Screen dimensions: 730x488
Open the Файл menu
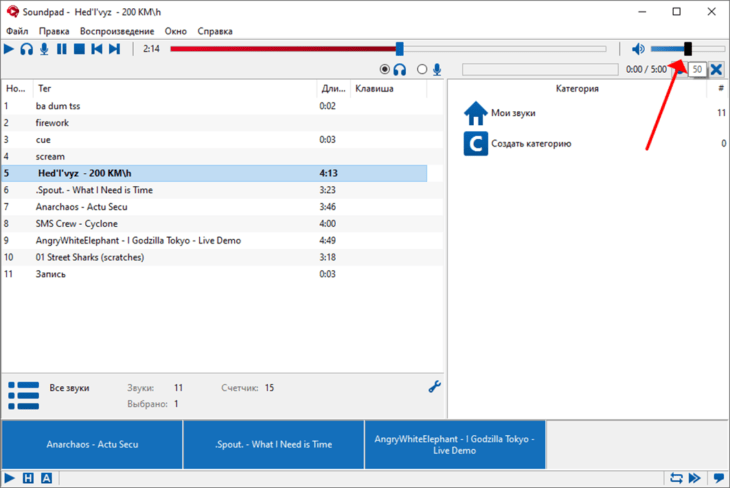tap(17, 31)
